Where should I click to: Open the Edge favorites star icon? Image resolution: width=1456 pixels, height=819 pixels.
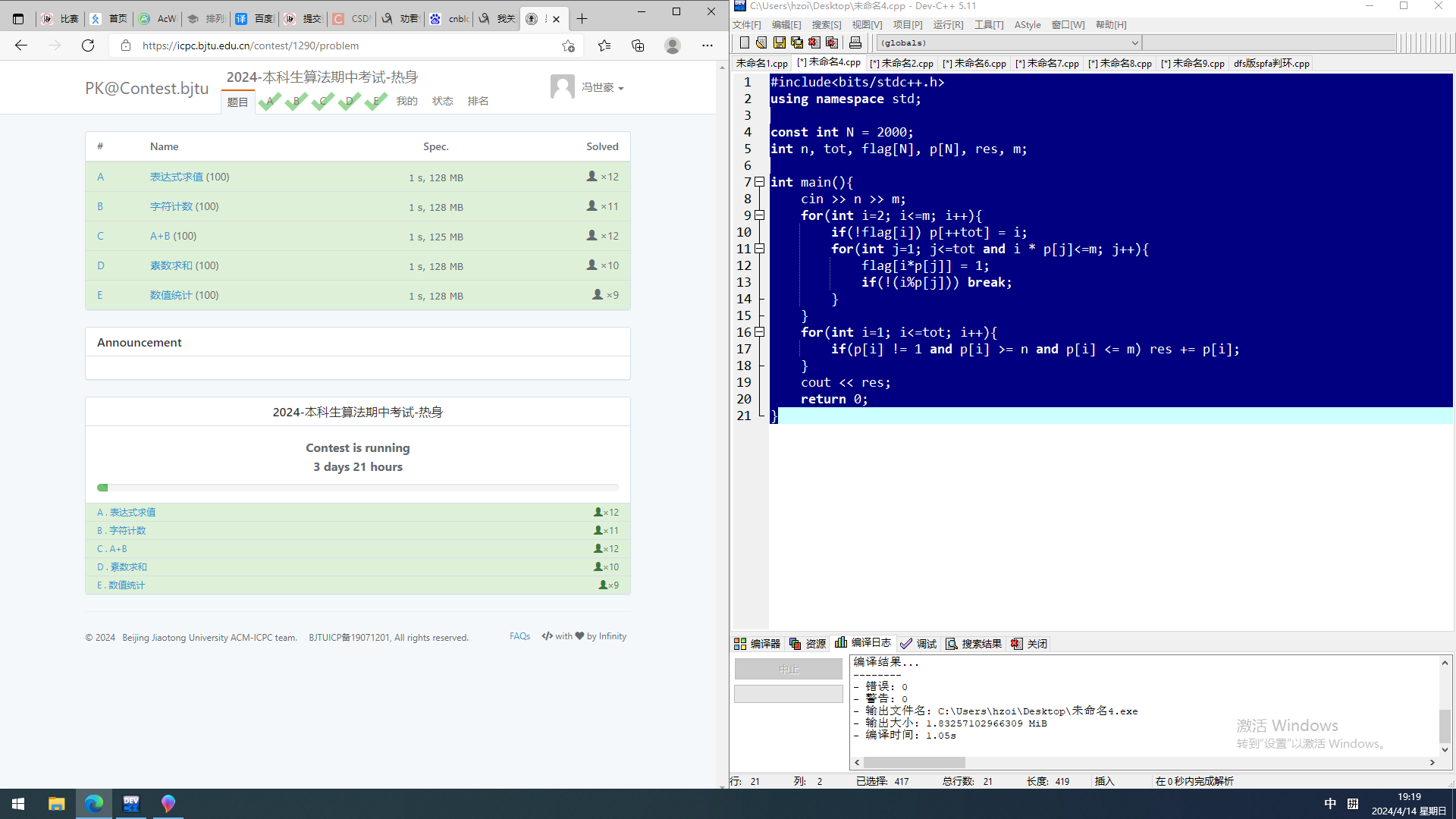[604, 45]
